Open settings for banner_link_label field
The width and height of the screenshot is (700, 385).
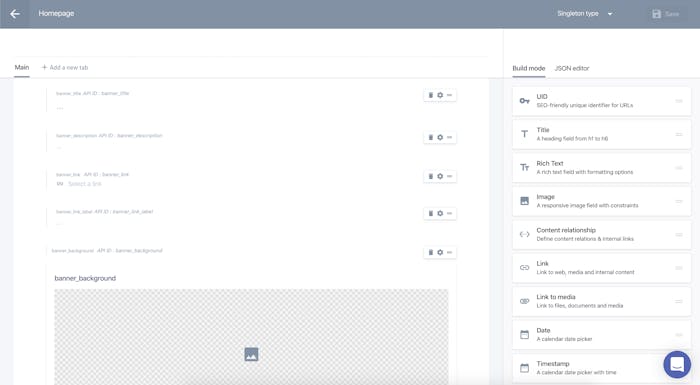pyautogui.click(x=440, y=213)
